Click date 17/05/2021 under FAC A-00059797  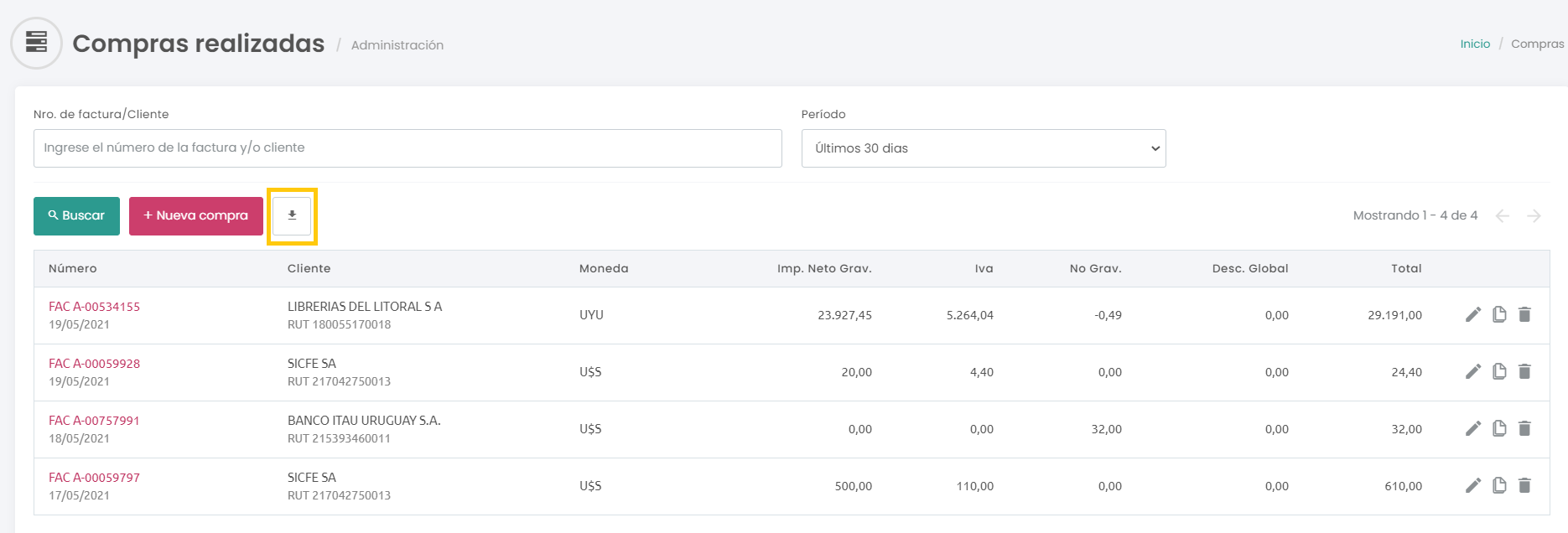tap(79, 496)
